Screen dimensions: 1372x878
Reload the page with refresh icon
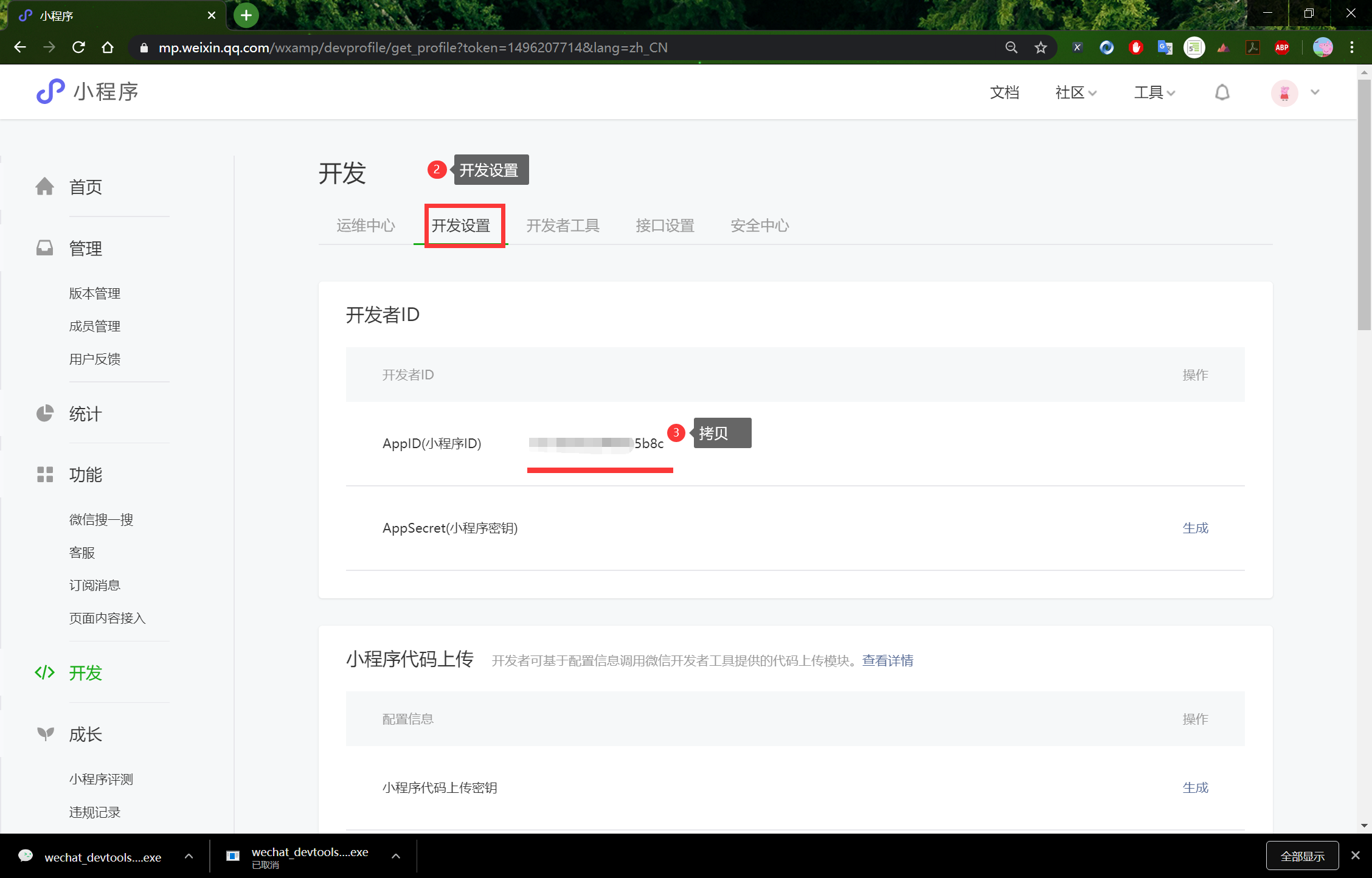(x=78, y=47)
